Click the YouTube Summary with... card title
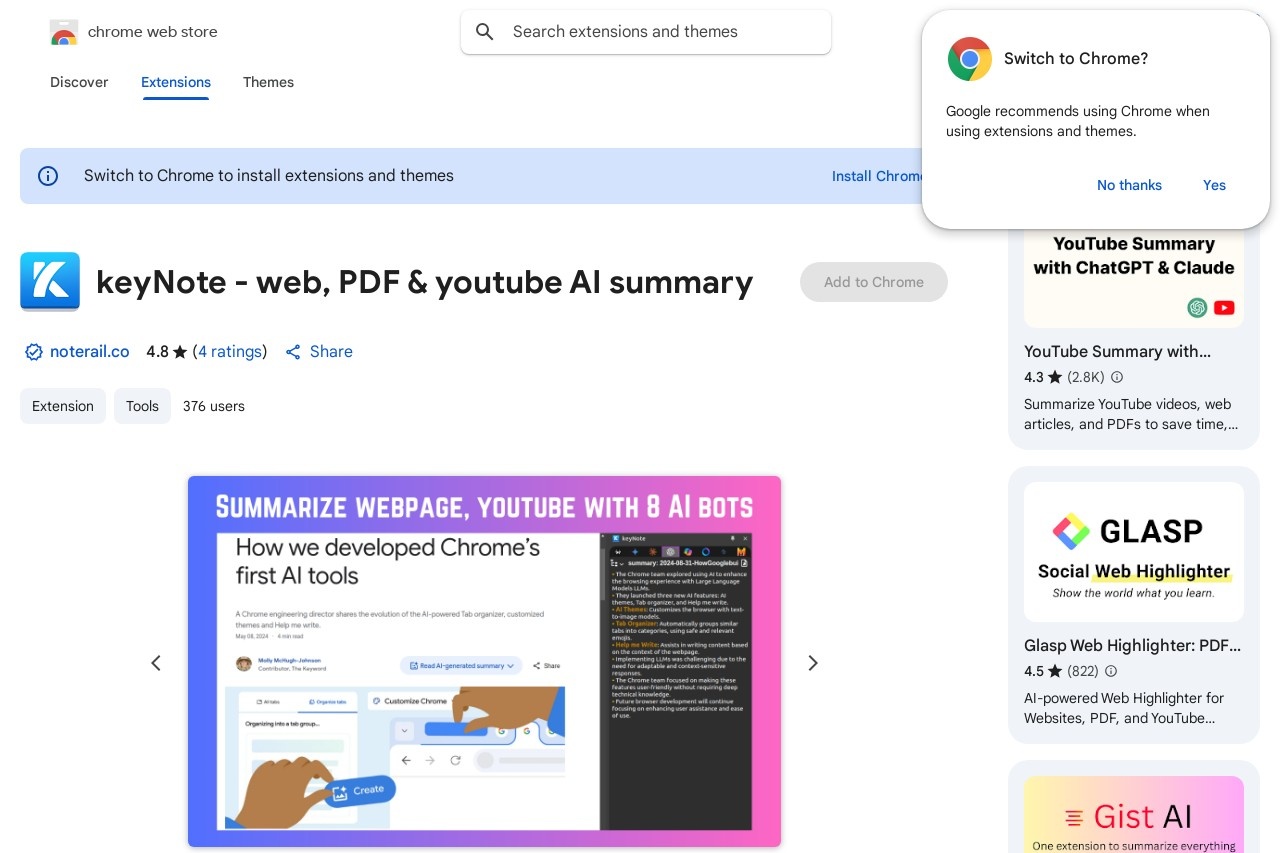1280x853 pixels. tap(1117, 352)
